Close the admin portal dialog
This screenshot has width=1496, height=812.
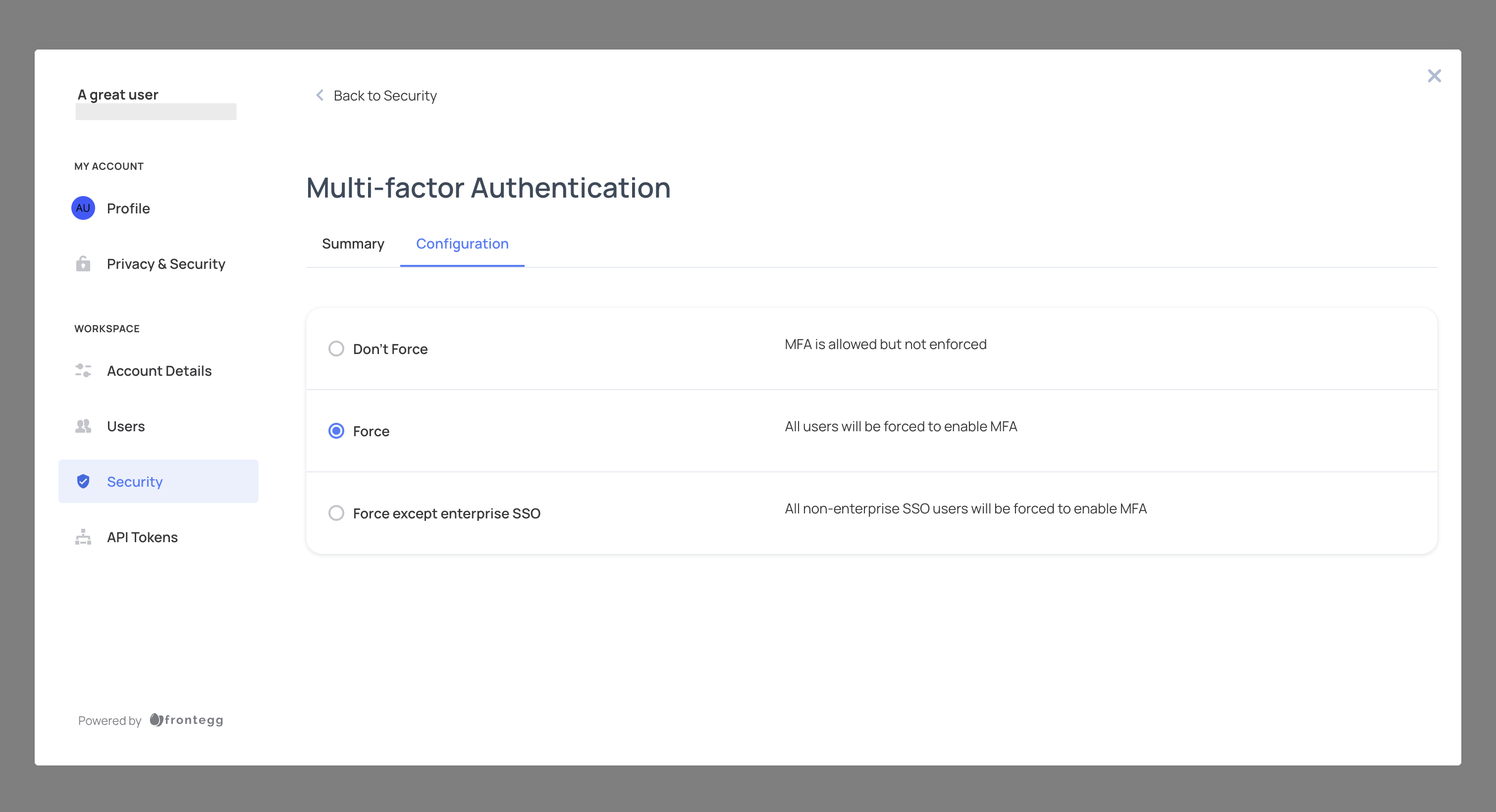(x=1434, y=76)
